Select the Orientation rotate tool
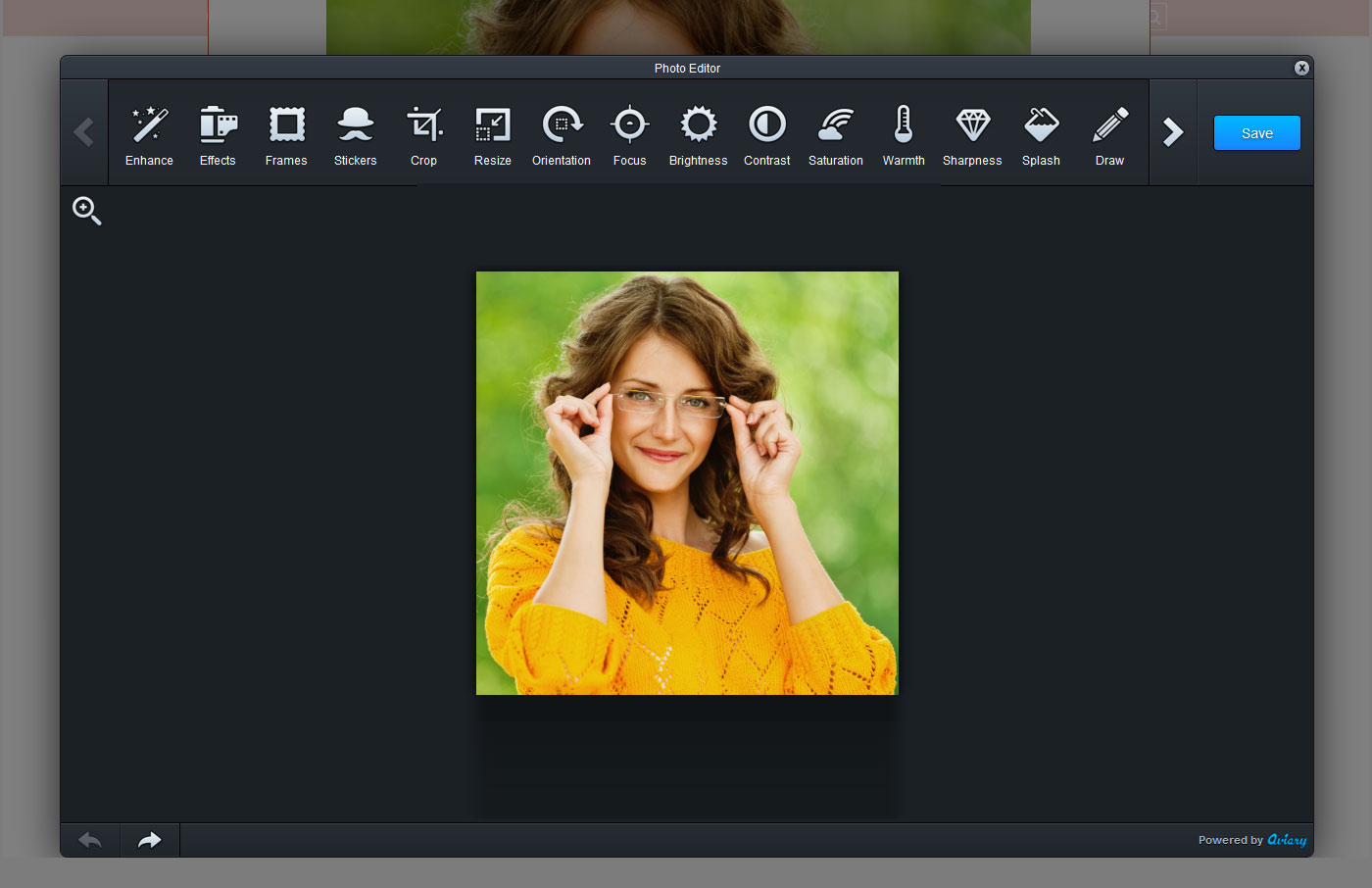Screen dimensions: 1372x888 pos(562,134)
